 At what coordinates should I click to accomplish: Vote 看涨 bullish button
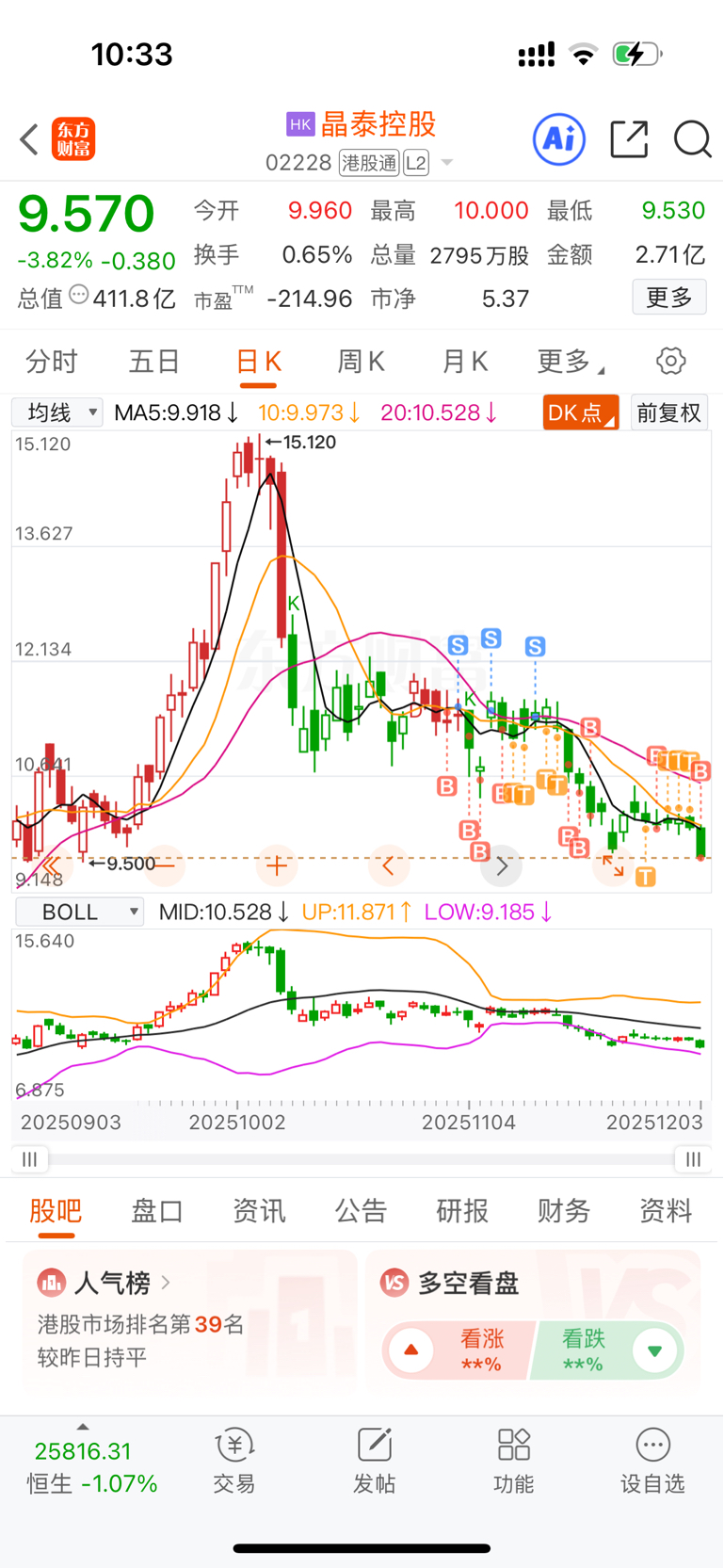coord(459,1350)
